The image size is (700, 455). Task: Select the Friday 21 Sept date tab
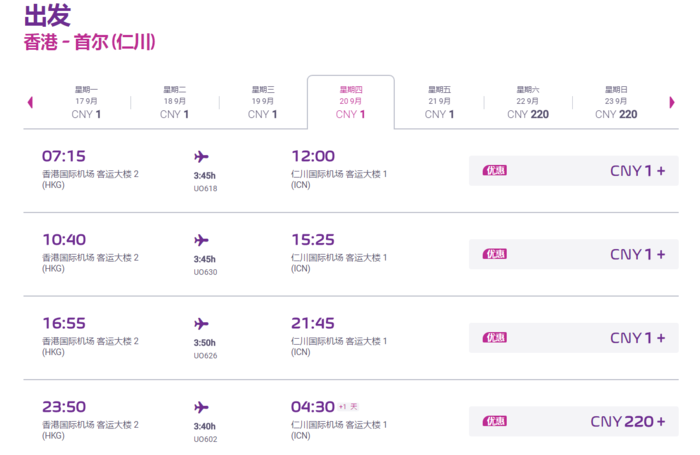[439, 102]
